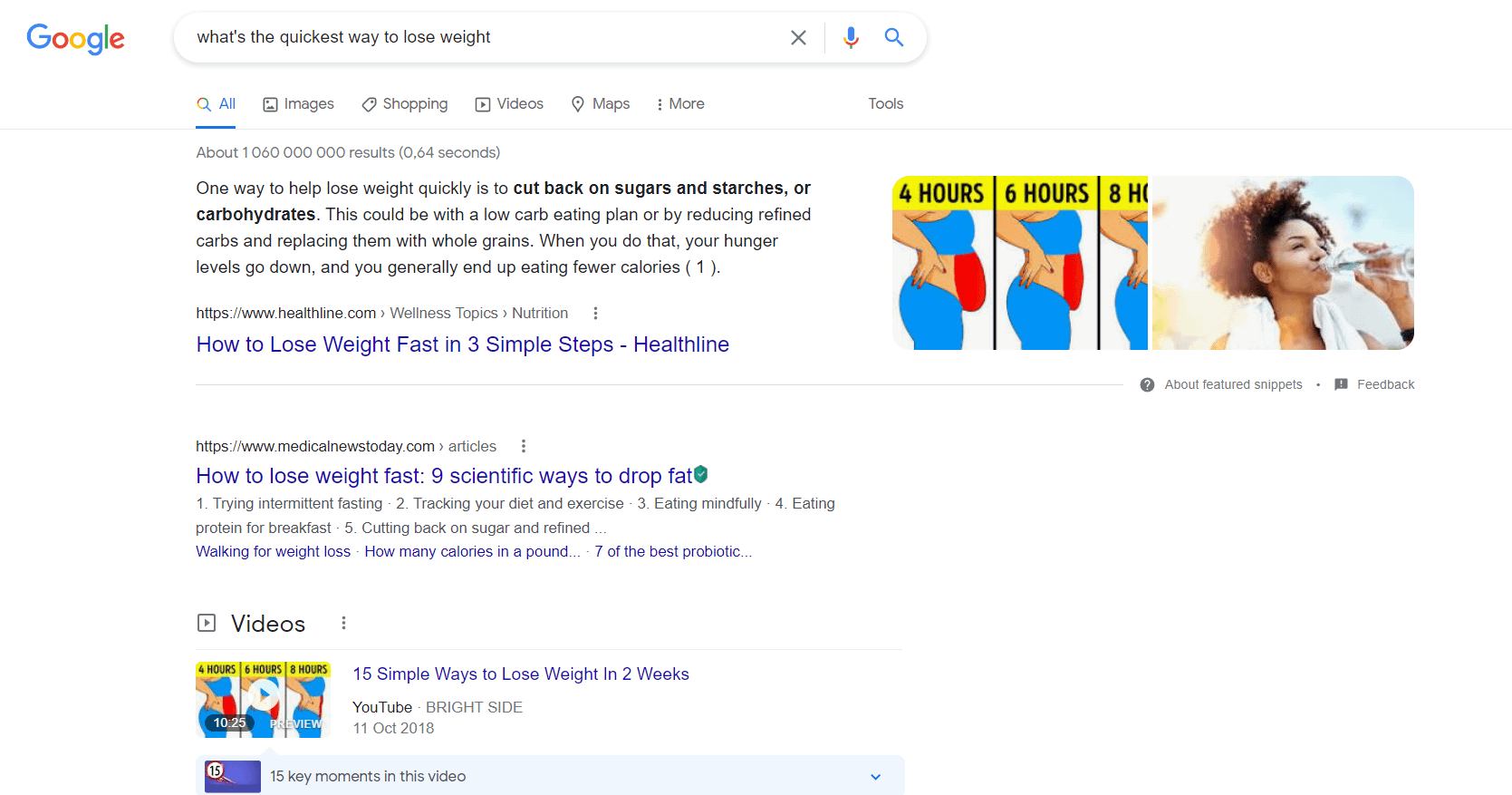This screenshot has width=1512, height=795.
Task: Click the Videos section play icon
Action: [207, 623]
